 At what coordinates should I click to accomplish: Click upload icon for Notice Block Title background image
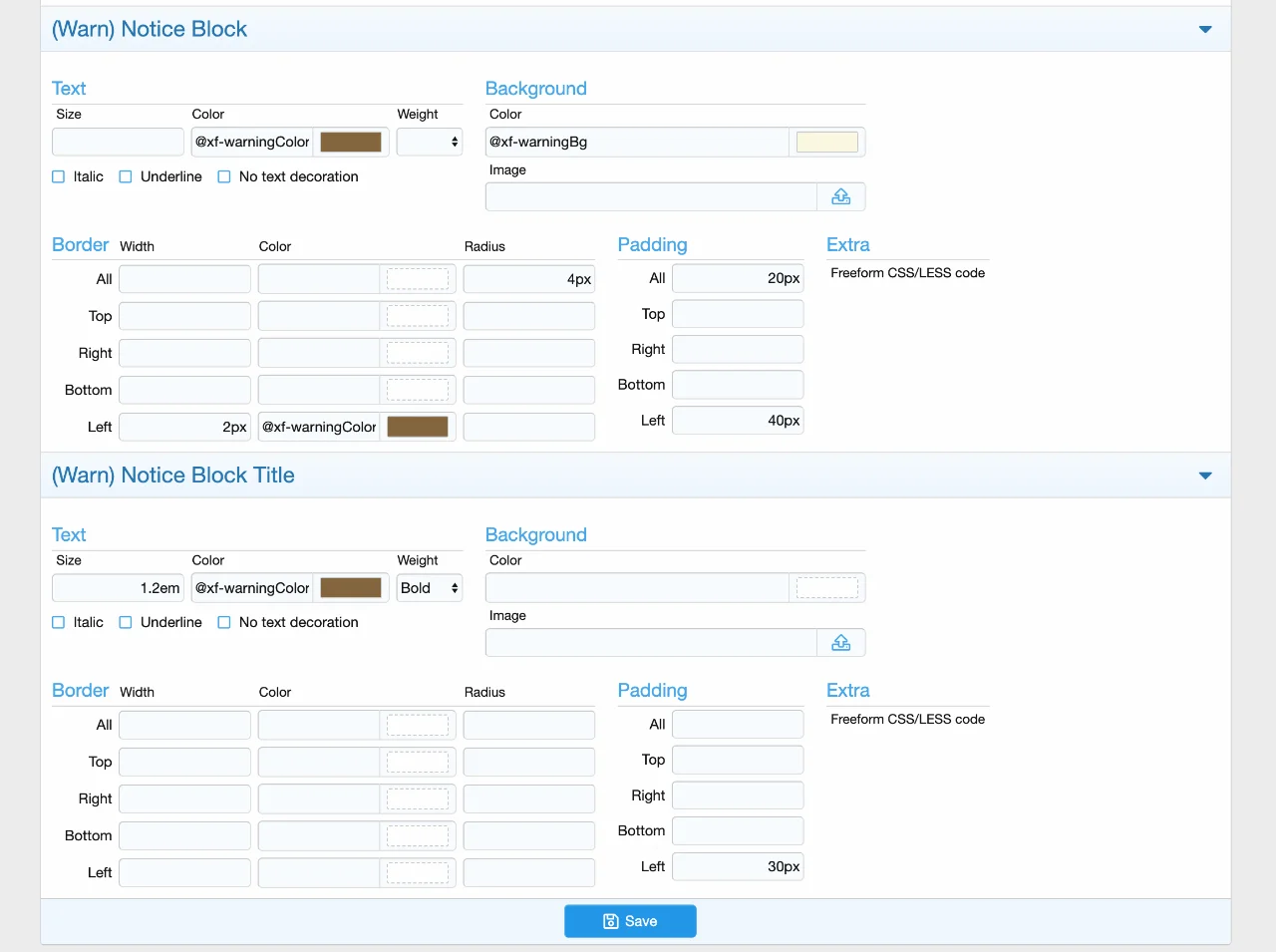[x=840, y=643]
